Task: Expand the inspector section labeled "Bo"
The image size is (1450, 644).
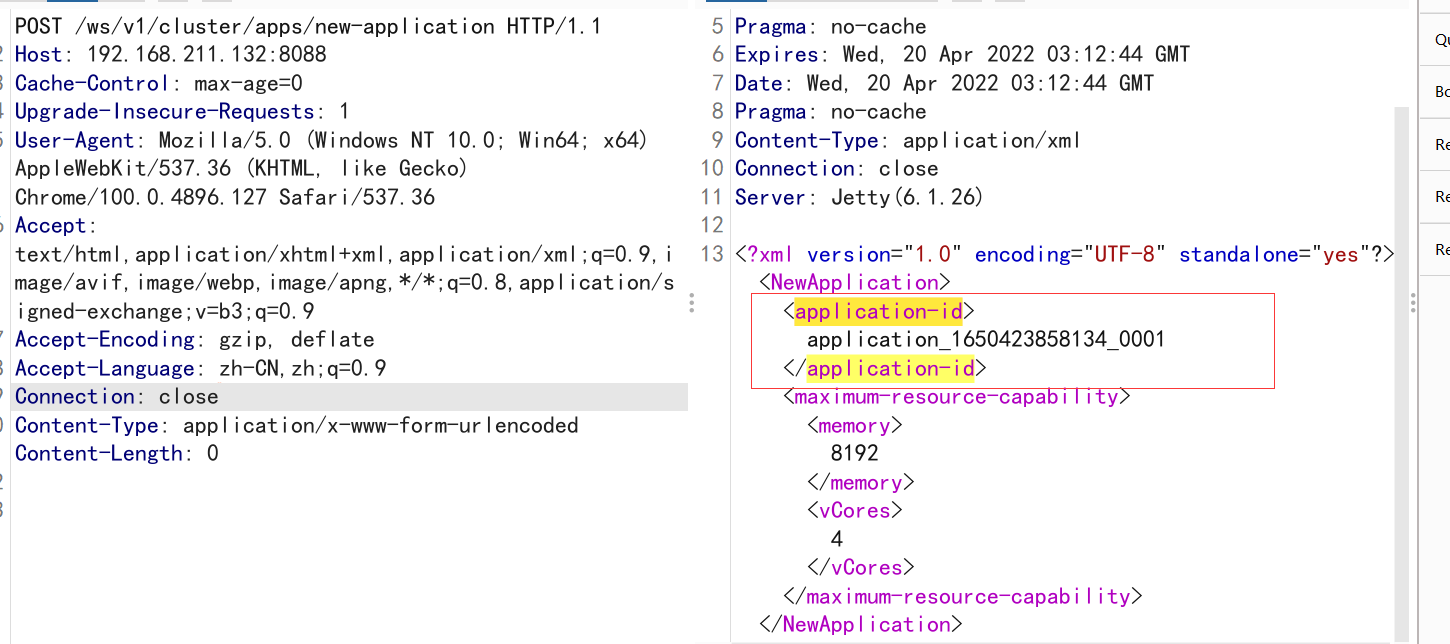Action: point(1442,92)
